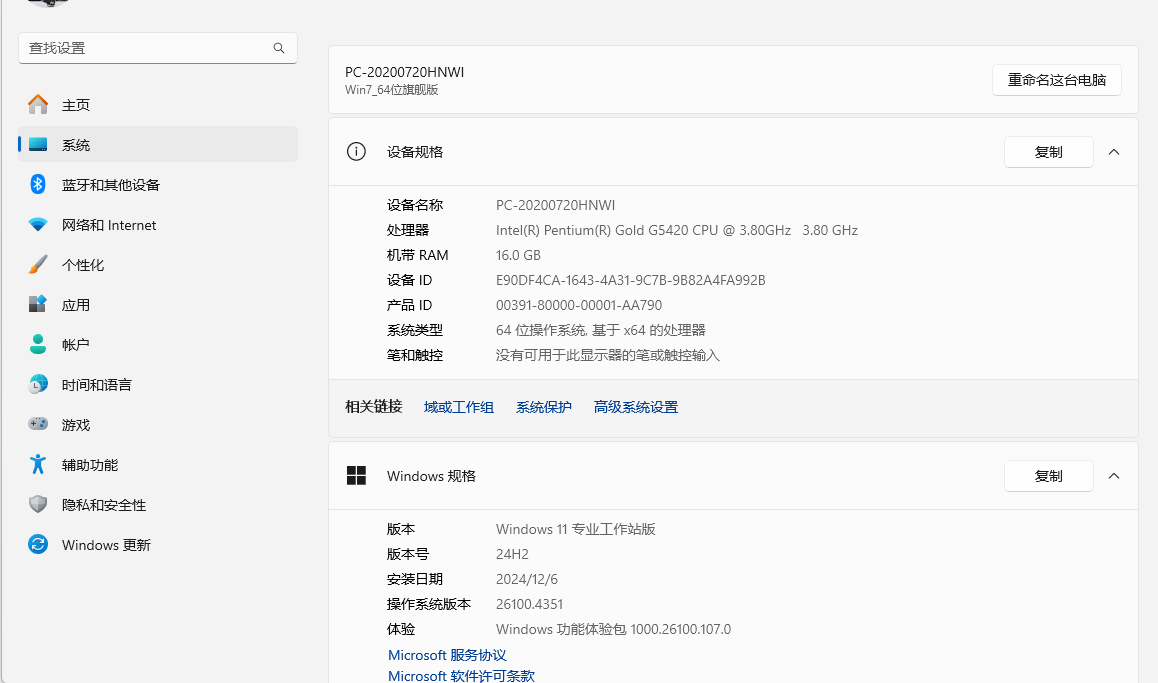Copy device specs with the 复制 button

tap(1049, 152)
